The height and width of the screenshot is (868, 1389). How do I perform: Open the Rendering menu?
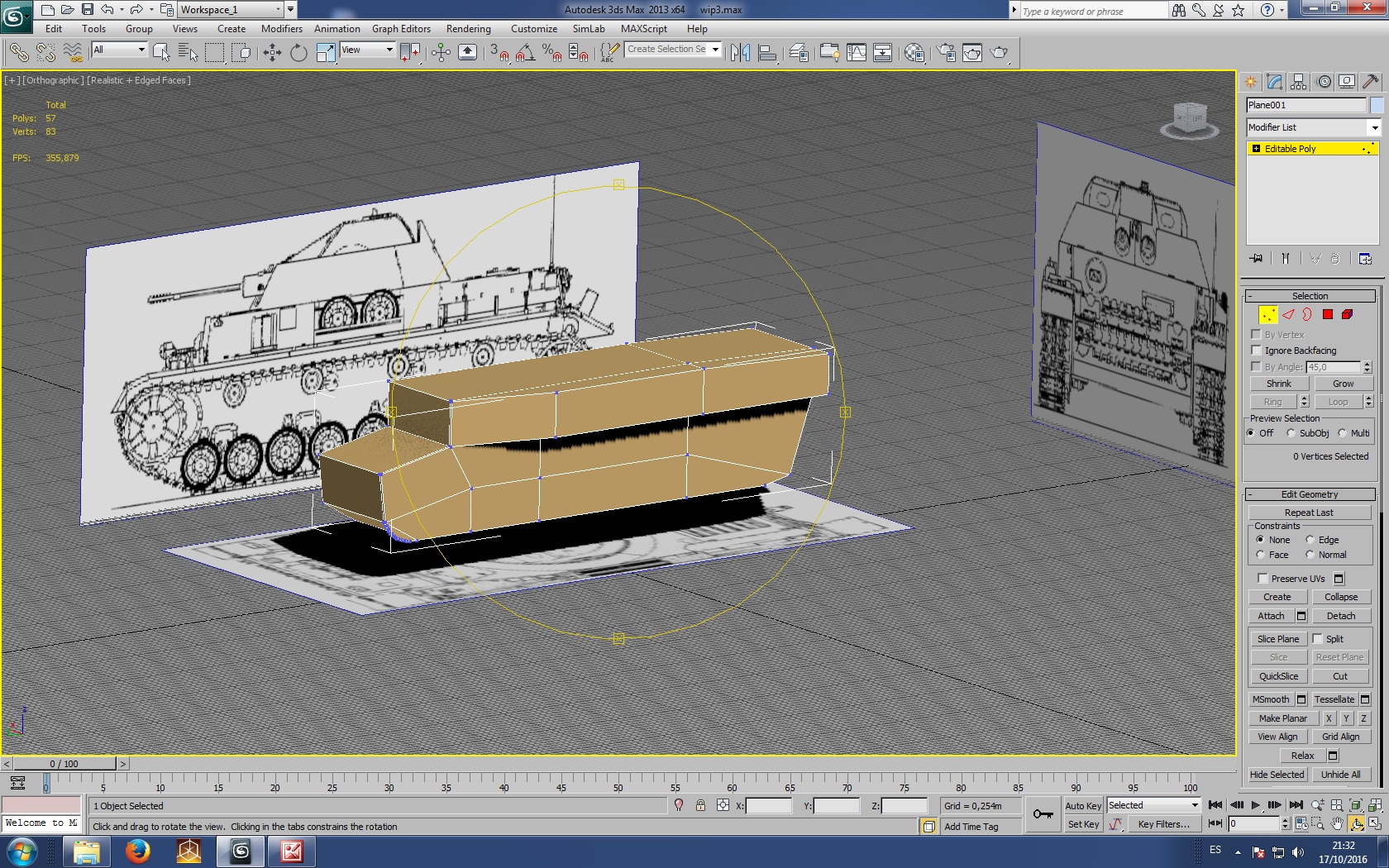pyautogui.click(x=468, y=29)
